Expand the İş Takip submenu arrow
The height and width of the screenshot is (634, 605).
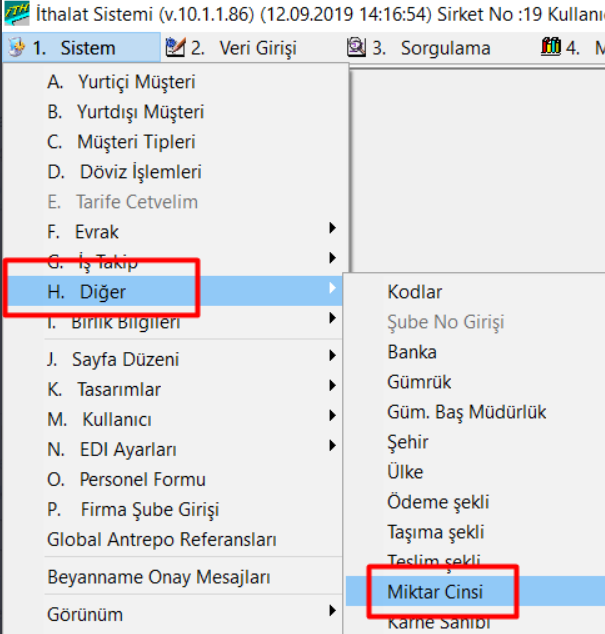pyautogui.click(x=332, y=258)
